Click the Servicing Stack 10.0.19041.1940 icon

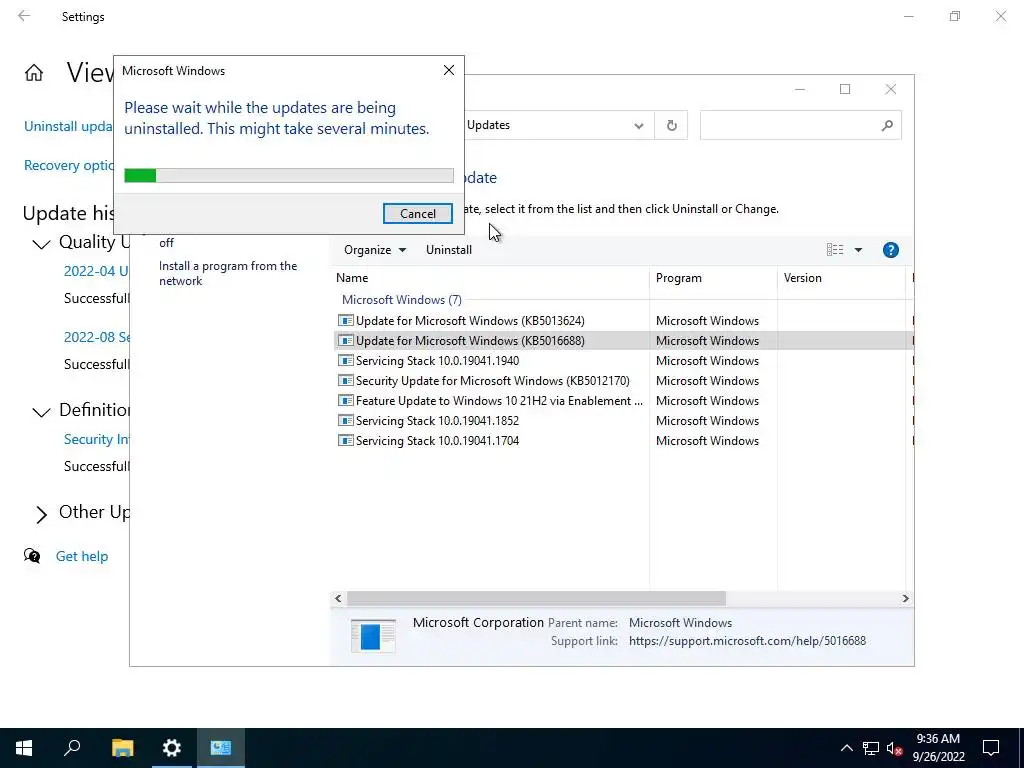(345, 360)
